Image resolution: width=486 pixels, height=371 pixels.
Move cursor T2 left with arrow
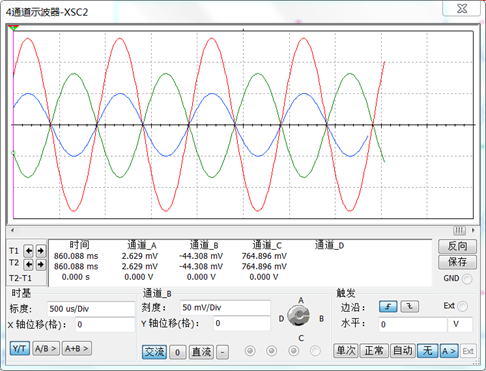point(29,264)
